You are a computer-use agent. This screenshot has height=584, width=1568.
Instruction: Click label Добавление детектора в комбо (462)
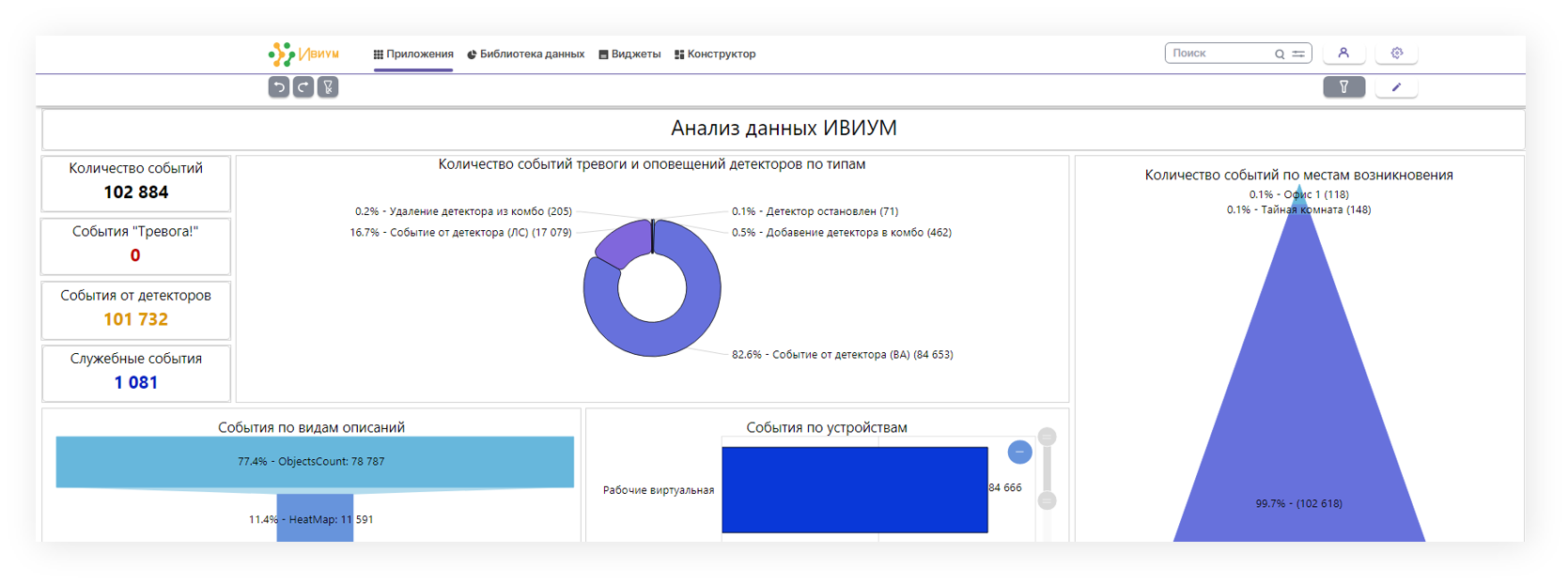tap(842, 232)
